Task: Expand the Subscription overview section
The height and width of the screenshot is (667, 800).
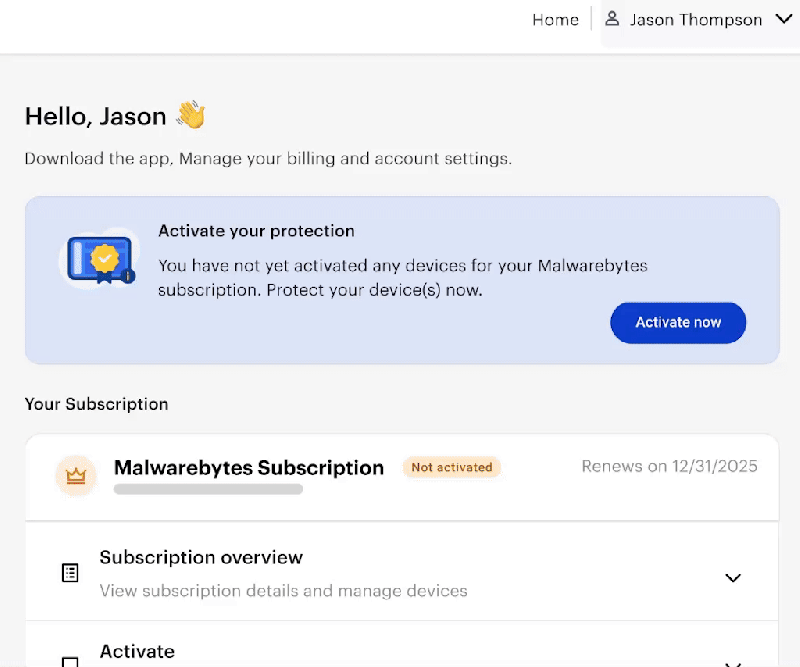Action: click(x=733, y=578)
